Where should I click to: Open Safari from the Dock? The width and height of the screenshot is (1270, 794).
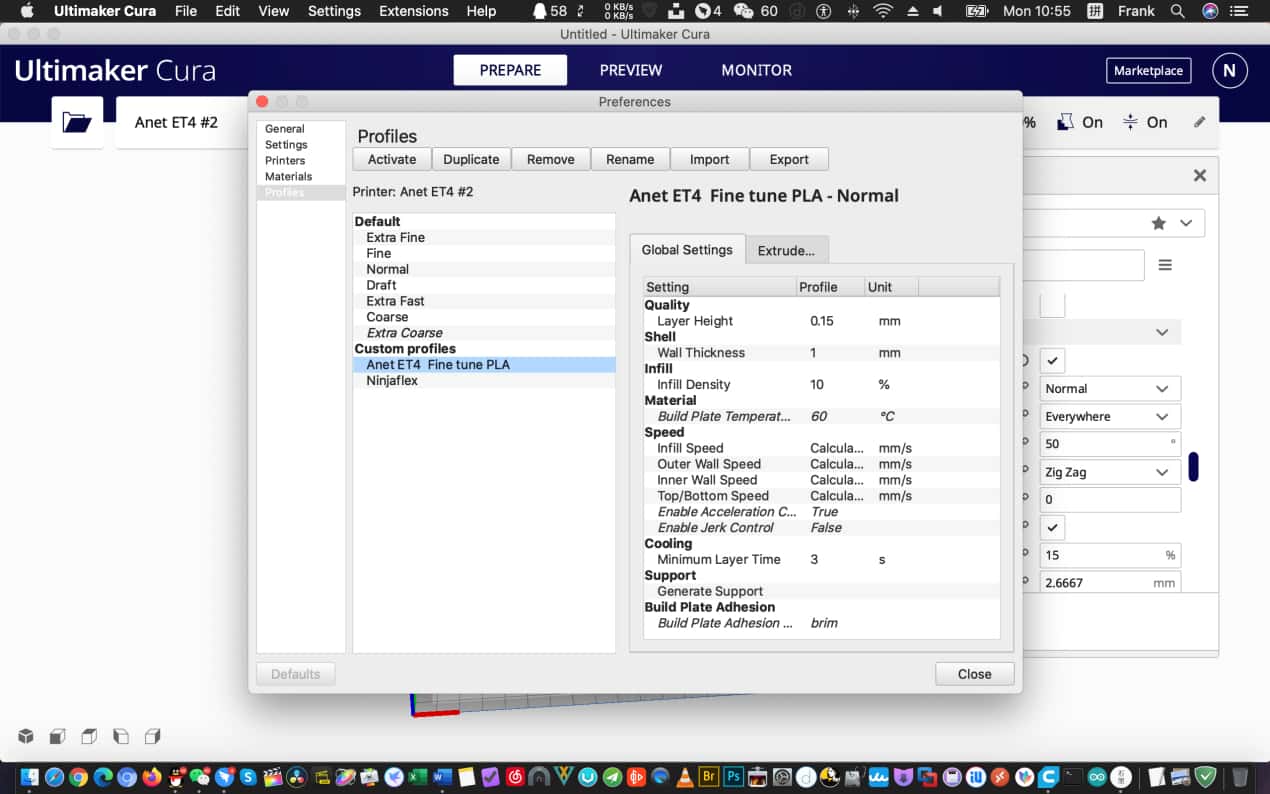[x=54, y=776]
